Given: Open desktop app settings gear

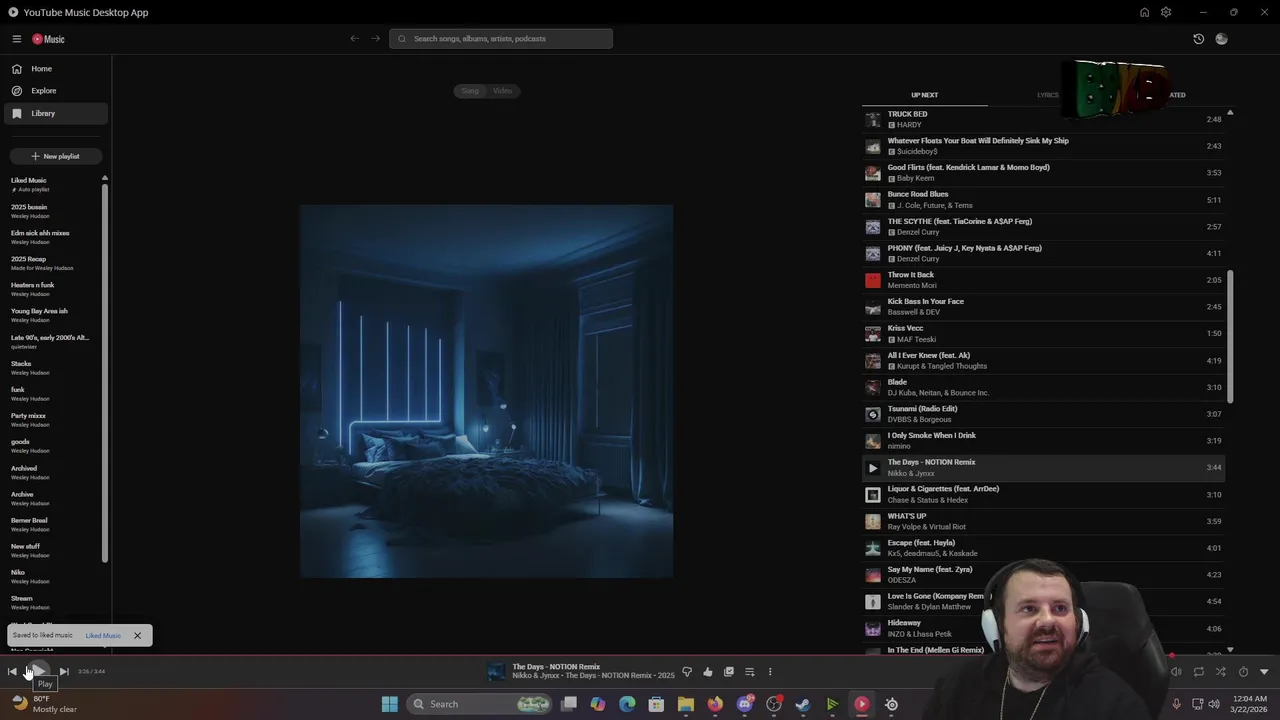Looking at the screenshot, I should pyautogui.click(x=1166, y=12).
